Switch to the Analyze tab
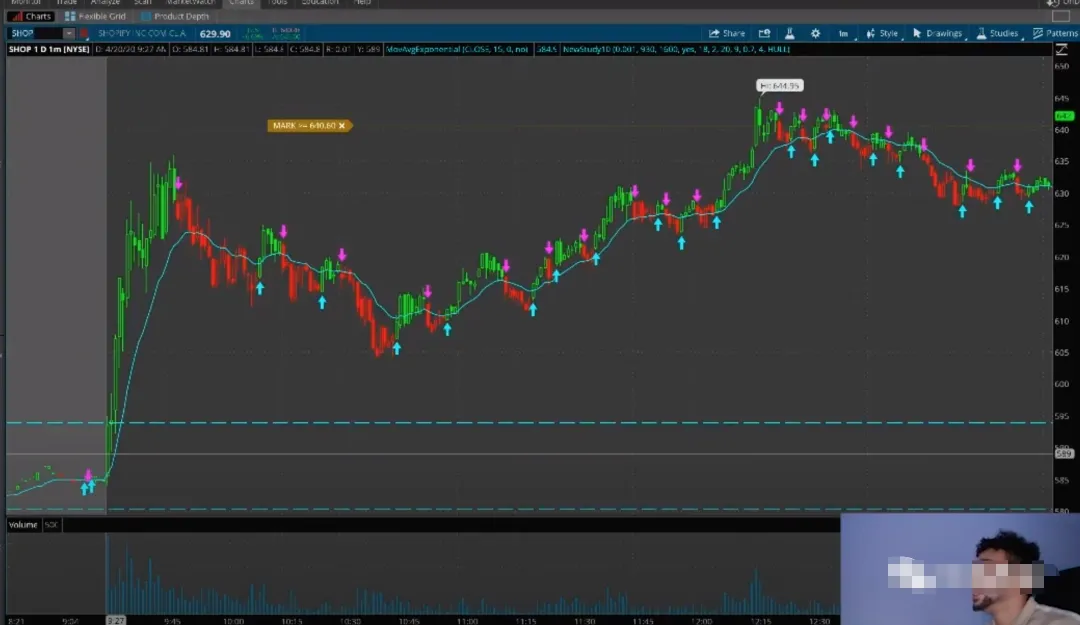1080x625 pixels. coord(105,3)
